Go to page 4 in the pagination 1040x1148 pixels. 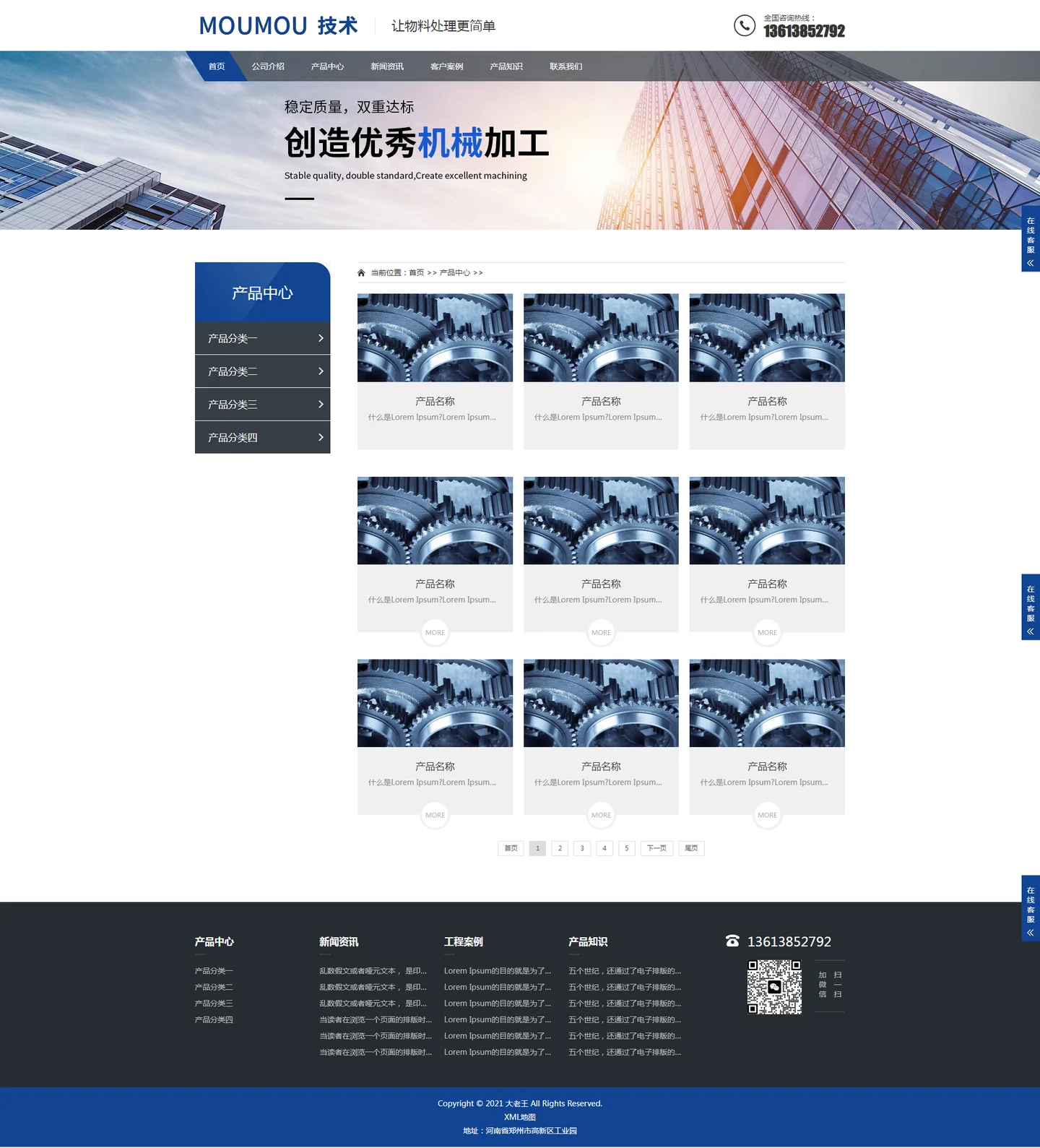pos(604,848)
